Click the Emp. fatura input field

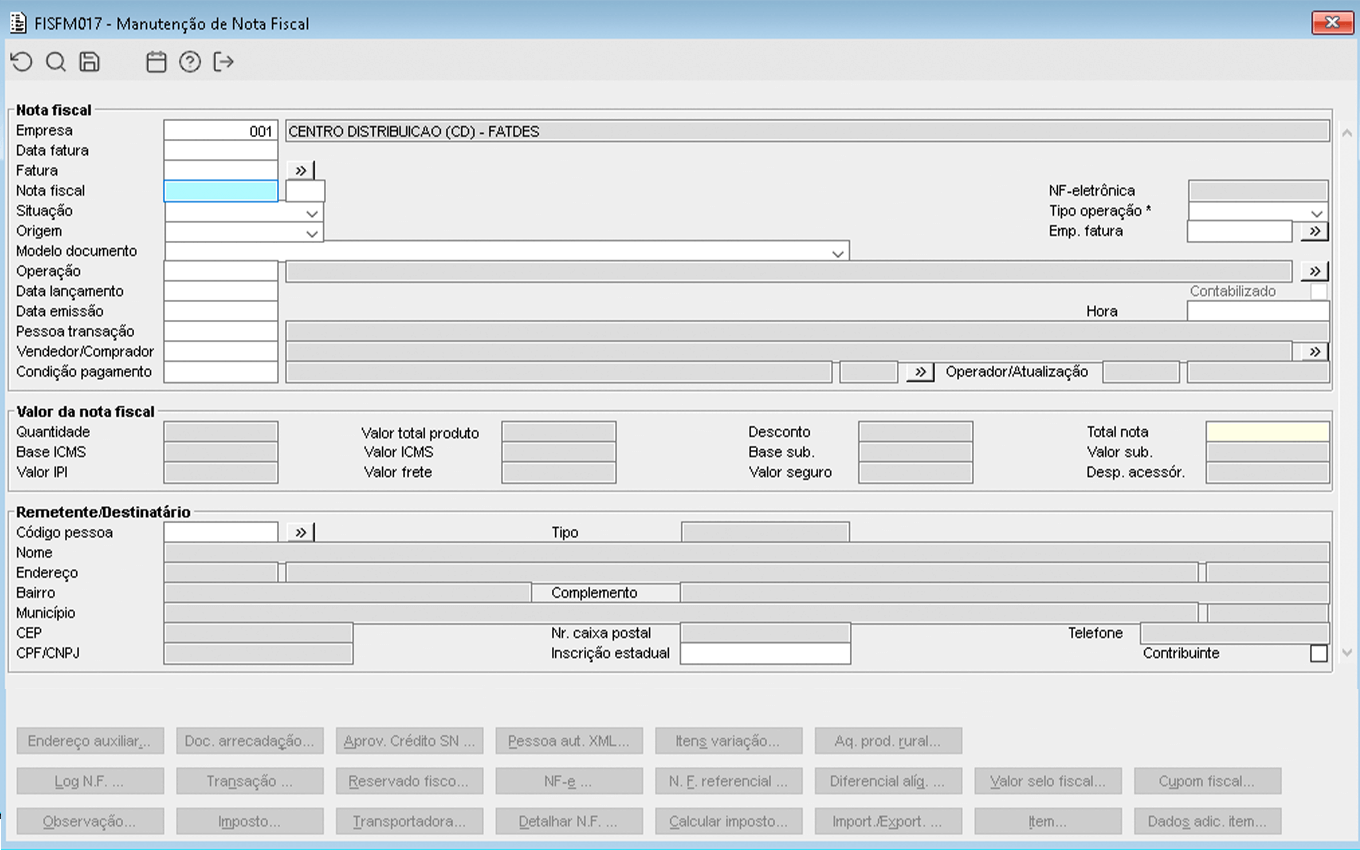[1240, 231]
